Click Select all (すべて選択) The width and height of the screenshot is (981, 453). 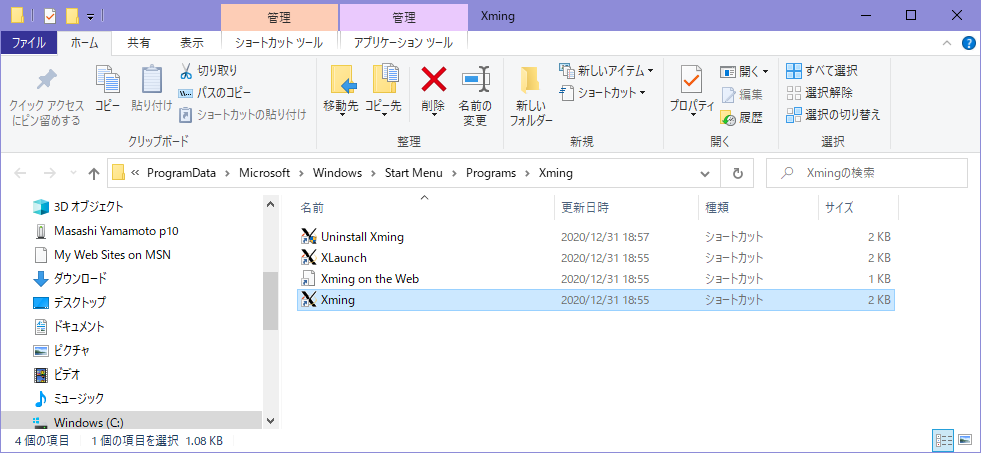822,70
